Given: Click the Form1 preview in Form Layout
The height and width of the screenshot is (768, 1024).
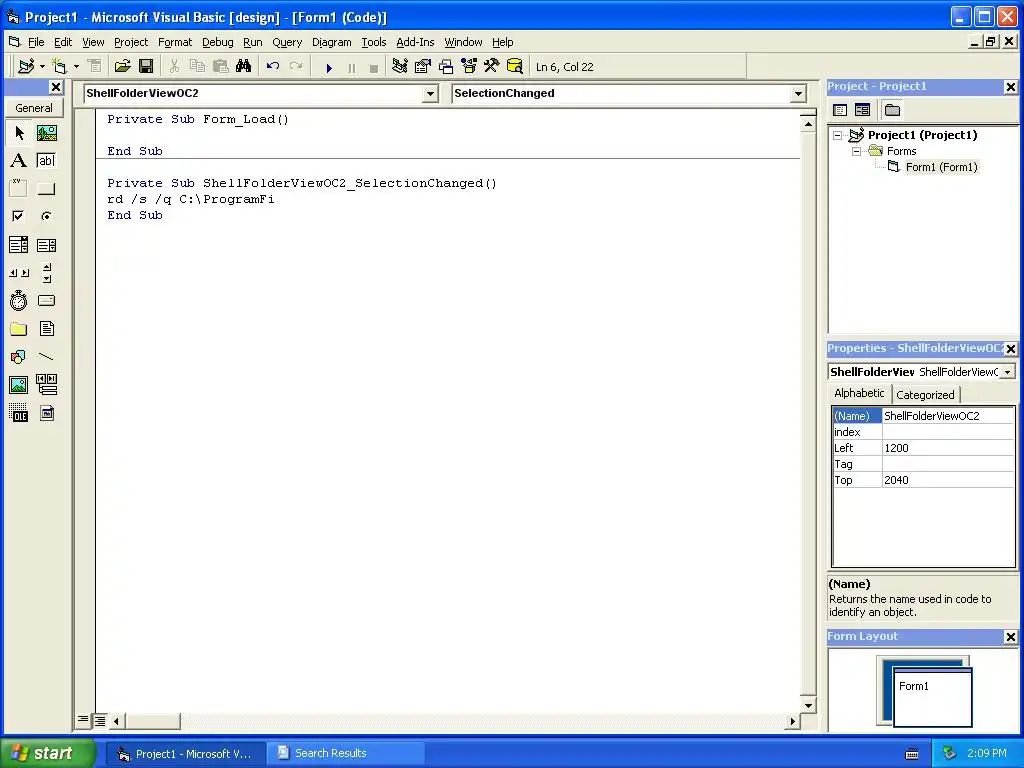Looking at the screenshot, I should pos(932,696).
